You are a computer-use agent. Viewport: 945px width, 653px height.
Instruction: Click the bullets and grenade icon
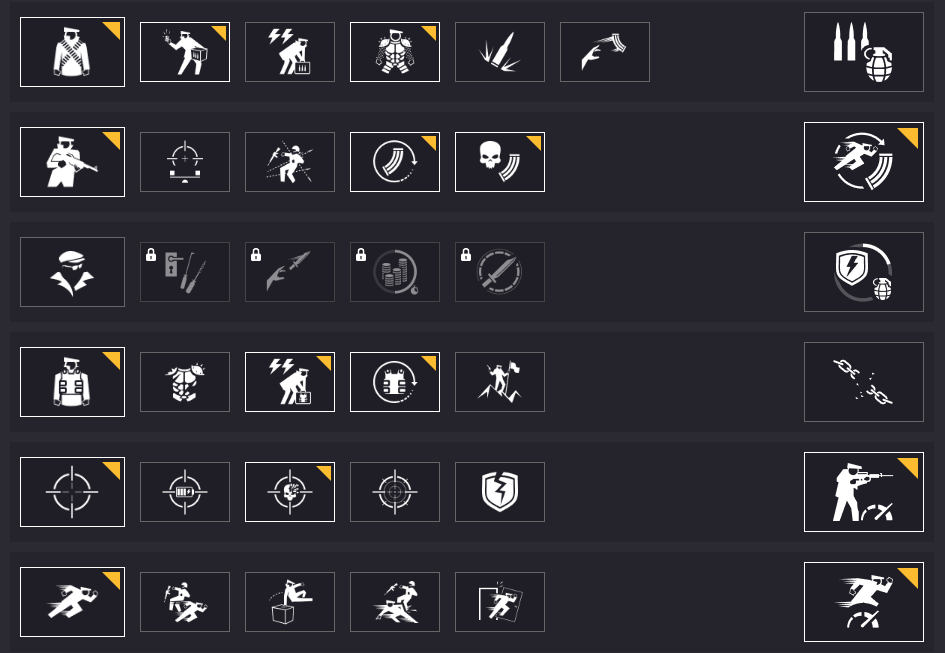pos(863,52)
